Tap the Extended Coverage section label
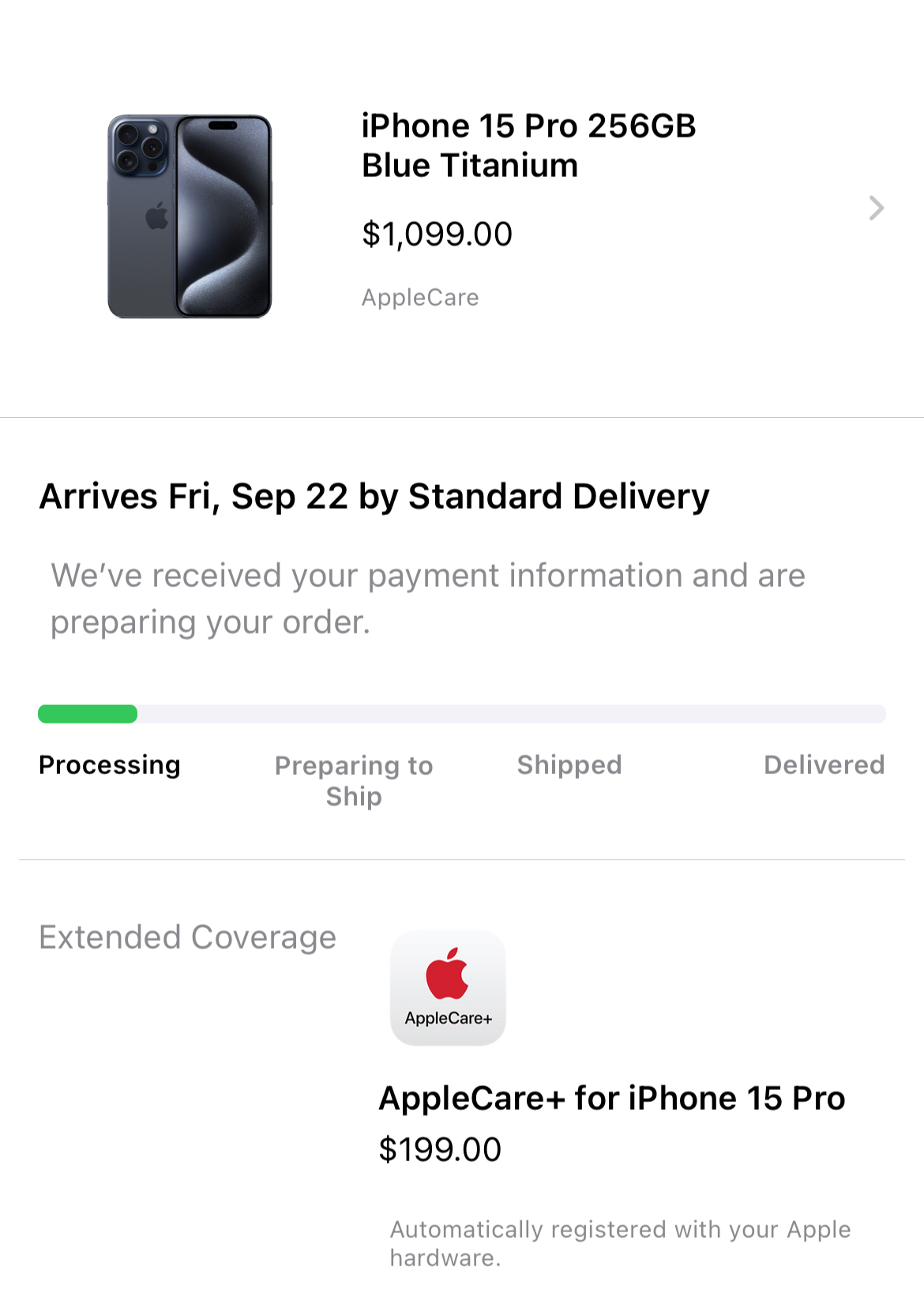Screen dimensions: 924x1316 coord(188,938)
